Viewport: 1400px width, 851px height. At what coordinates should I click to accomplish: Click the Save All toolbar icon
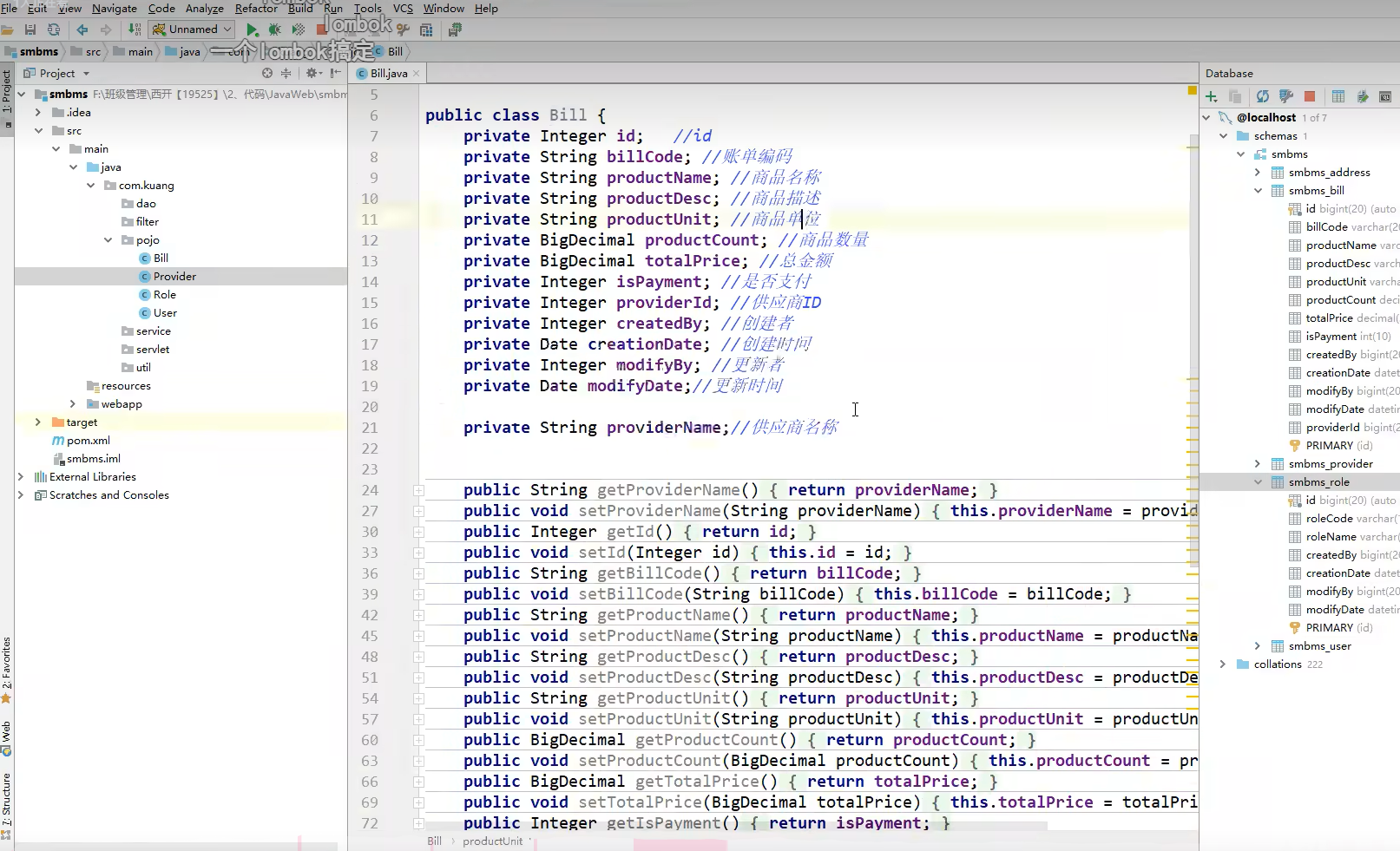(30, 29)
